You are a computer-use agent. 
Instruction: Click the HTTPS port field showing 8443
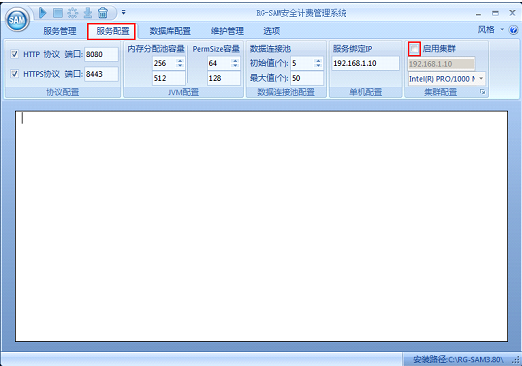(x=101, y=74)
